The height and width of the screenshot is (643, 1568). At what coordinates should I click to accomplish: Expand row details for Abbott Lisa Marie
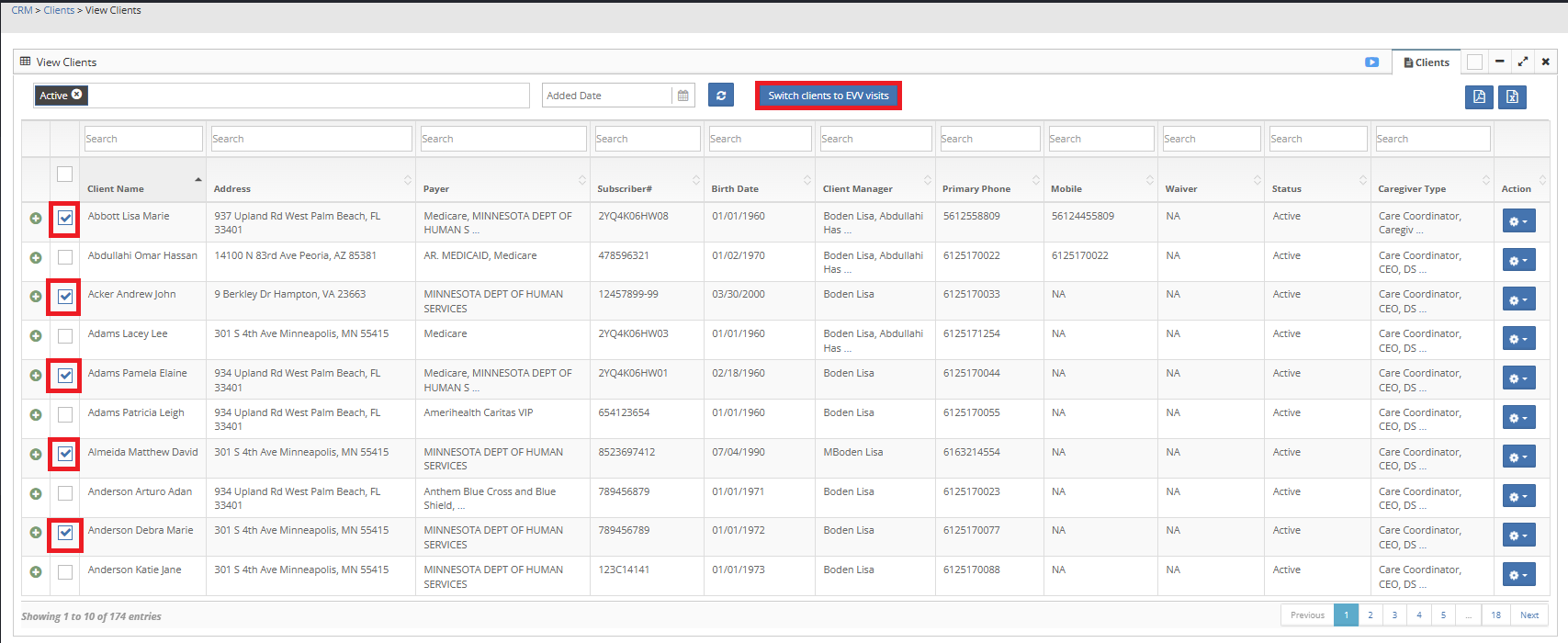36,219
